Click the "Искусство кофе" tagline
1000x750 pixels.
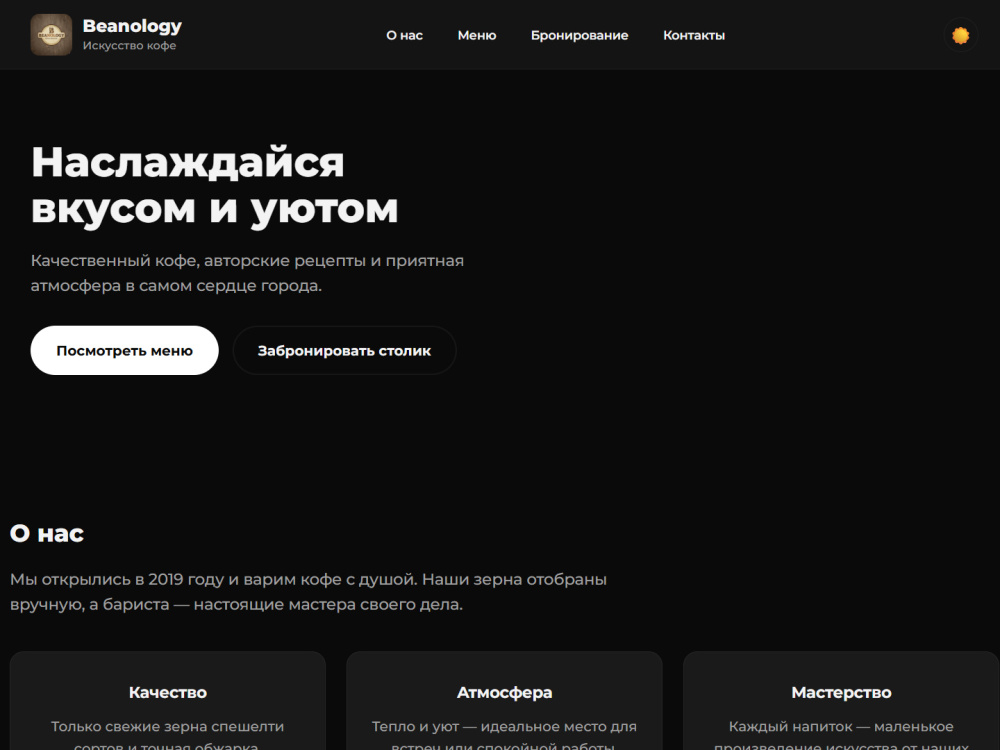click(x=129, y=46)
